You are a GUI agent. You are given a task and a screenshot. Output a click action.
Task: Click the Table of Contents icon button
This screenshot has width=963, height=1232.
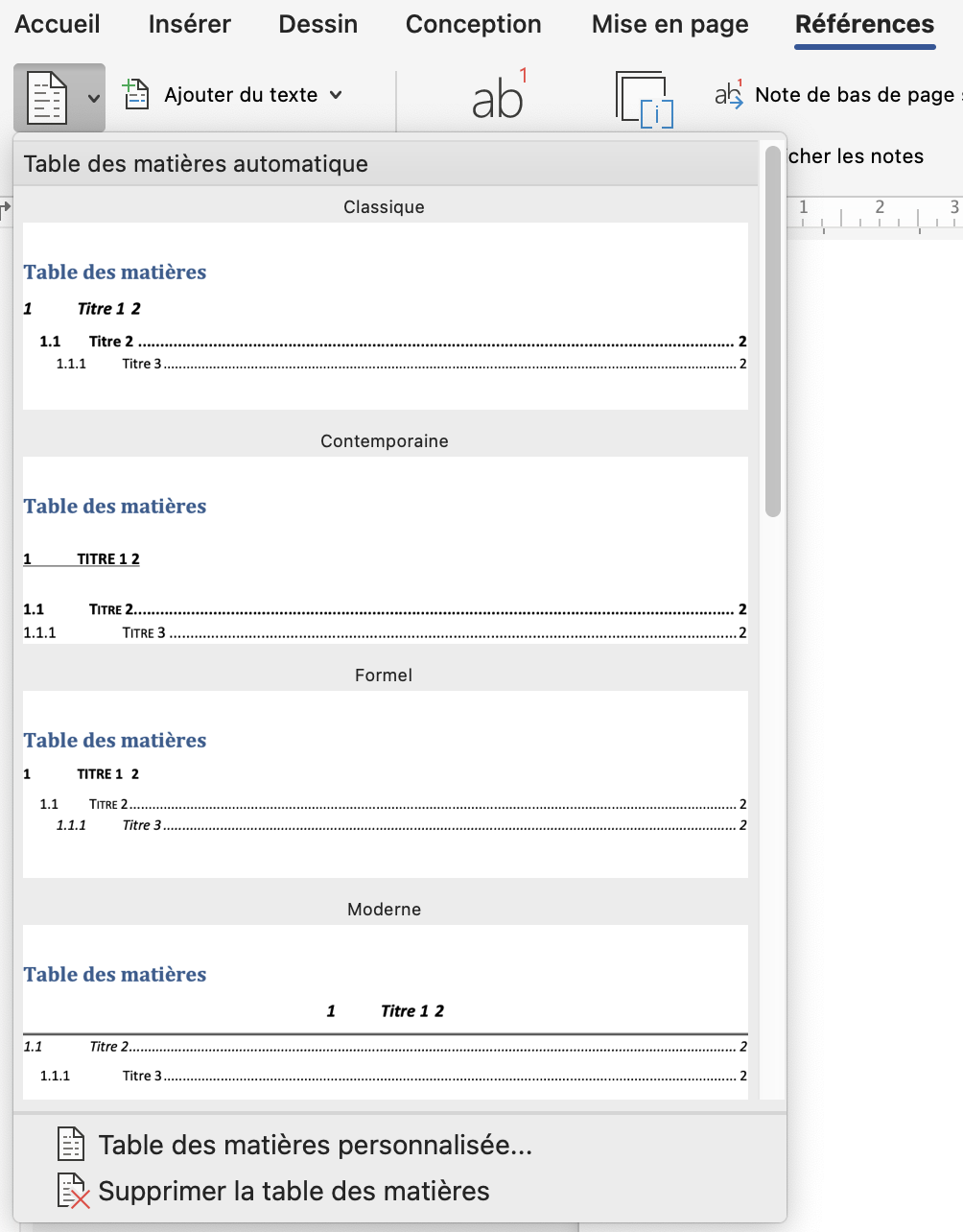[x=47, y=97]
